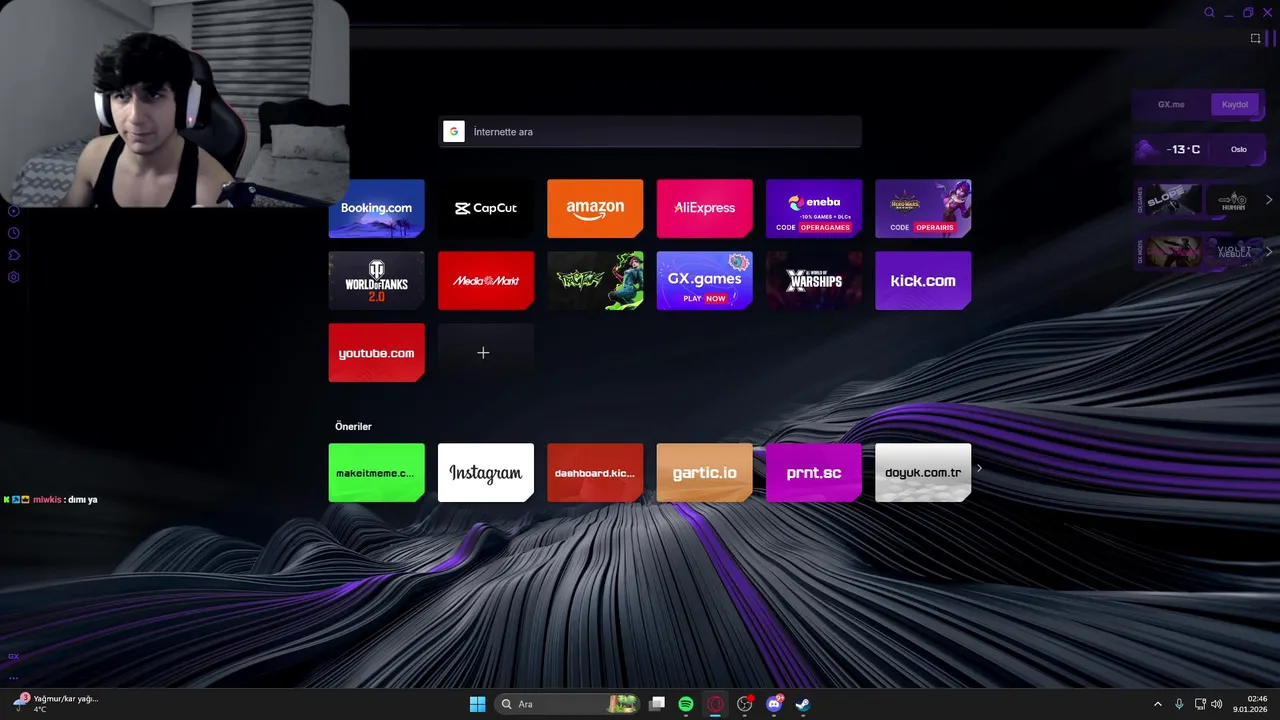Click the volume speaker tray icon

coord(1217,704)
